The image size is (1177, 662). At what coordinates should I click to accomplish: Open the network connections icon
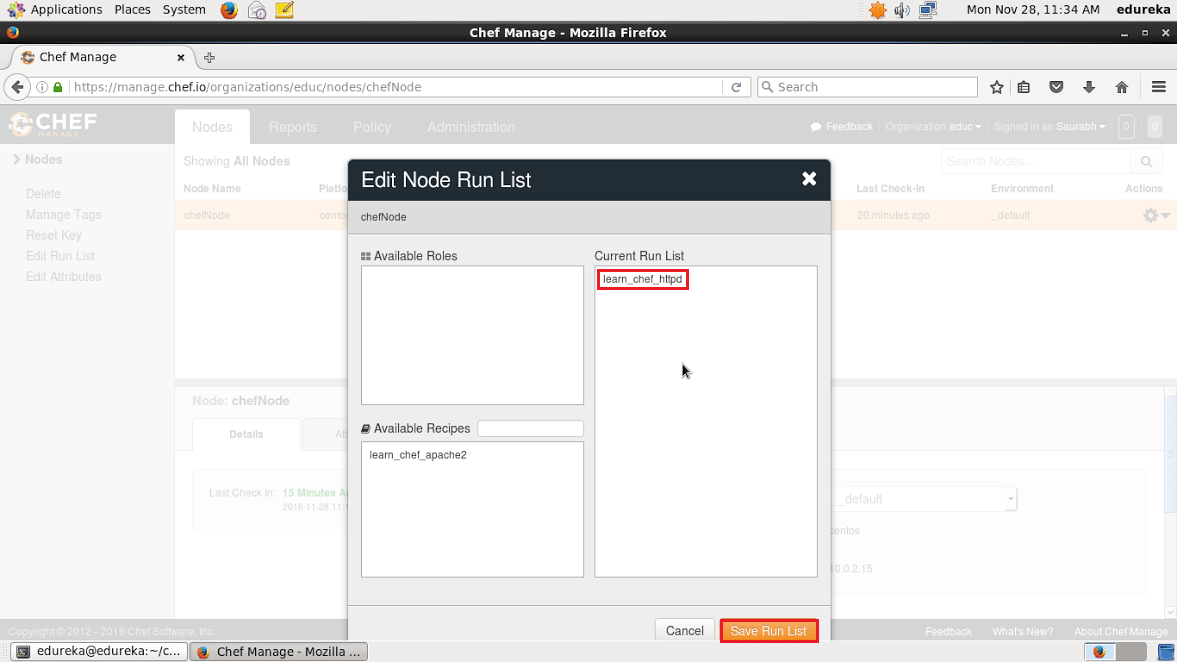(929, 10)
